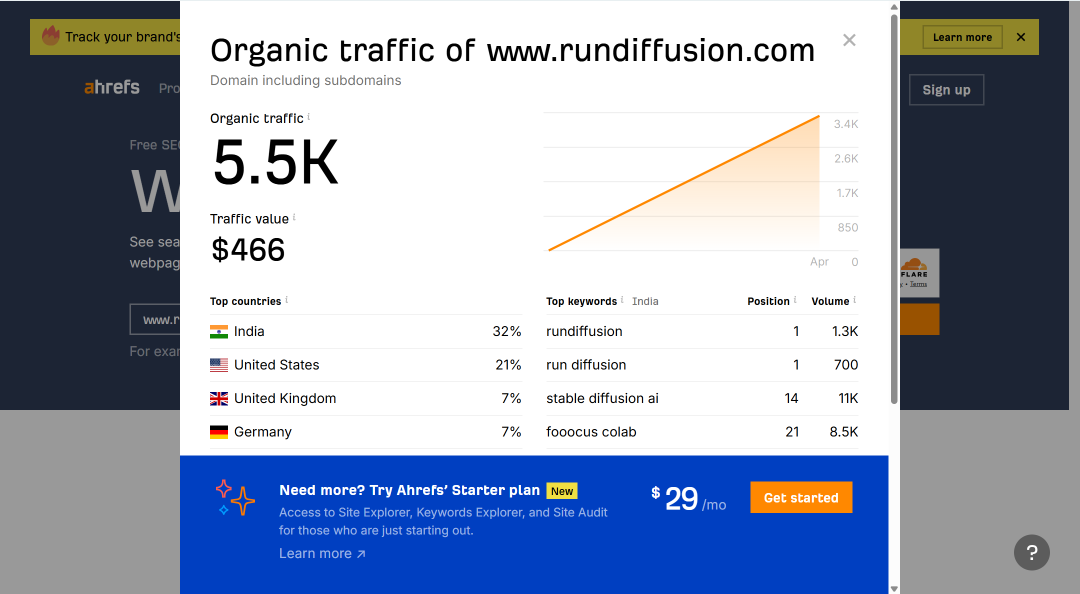The image size is (1080, 594).
Task: Click the URL input field behind modal
Action: 155,320
